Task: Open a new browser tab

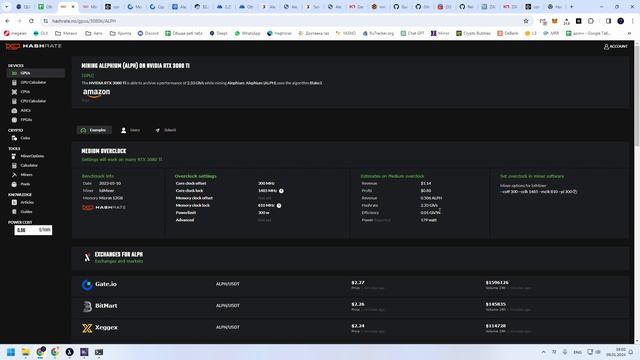Action: [x=571, y=7]
